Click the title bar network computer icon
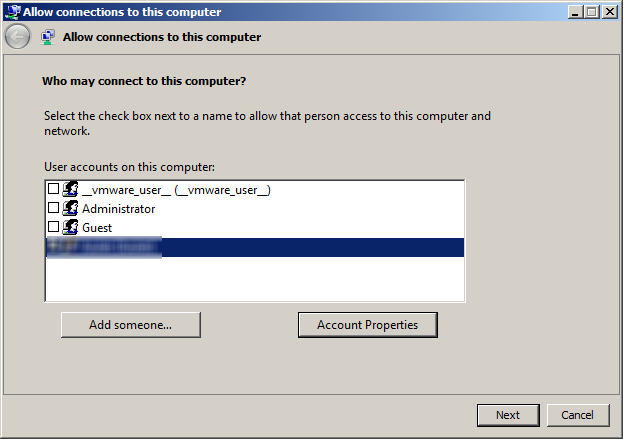 pyautogui.click(x=13, y=12)
